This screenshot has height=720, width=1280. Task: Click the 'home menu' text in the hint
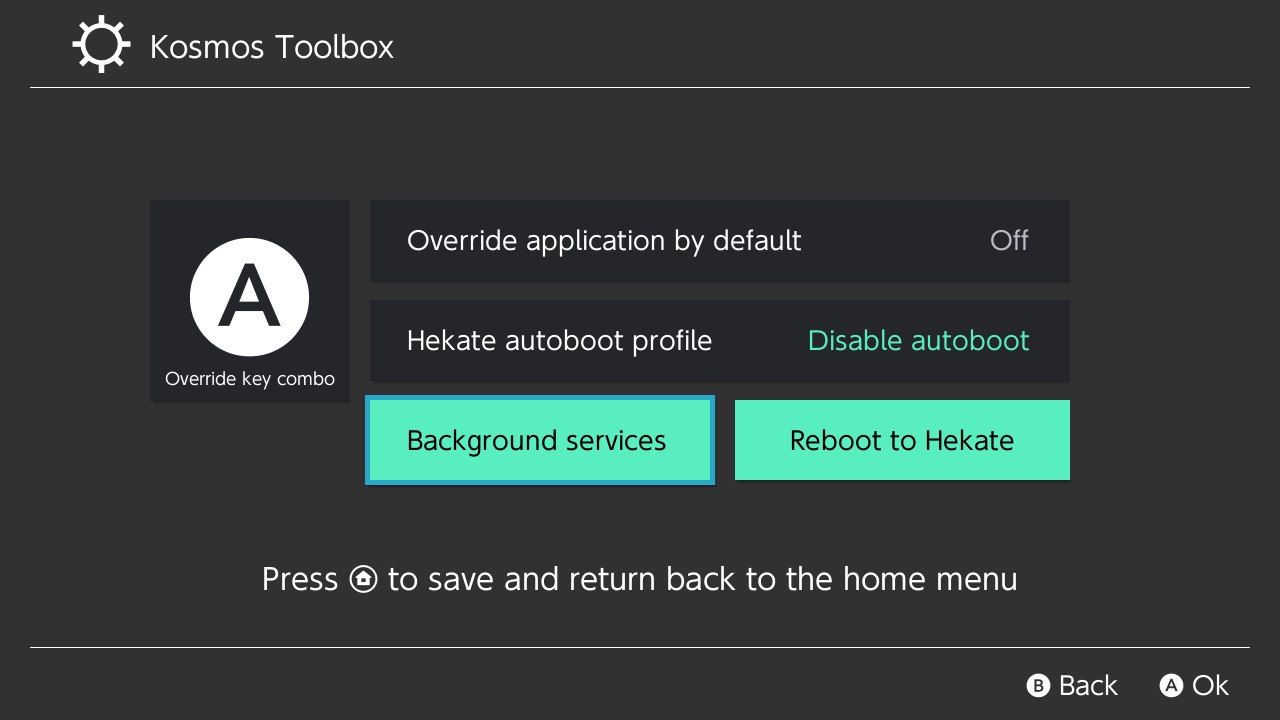click(x=930, y=579)
